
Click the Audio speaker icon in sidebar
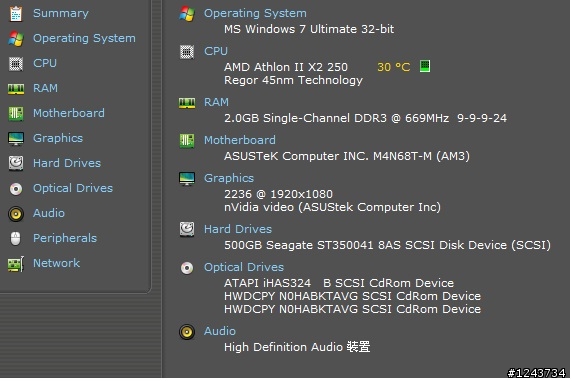[x=16, y=214]
